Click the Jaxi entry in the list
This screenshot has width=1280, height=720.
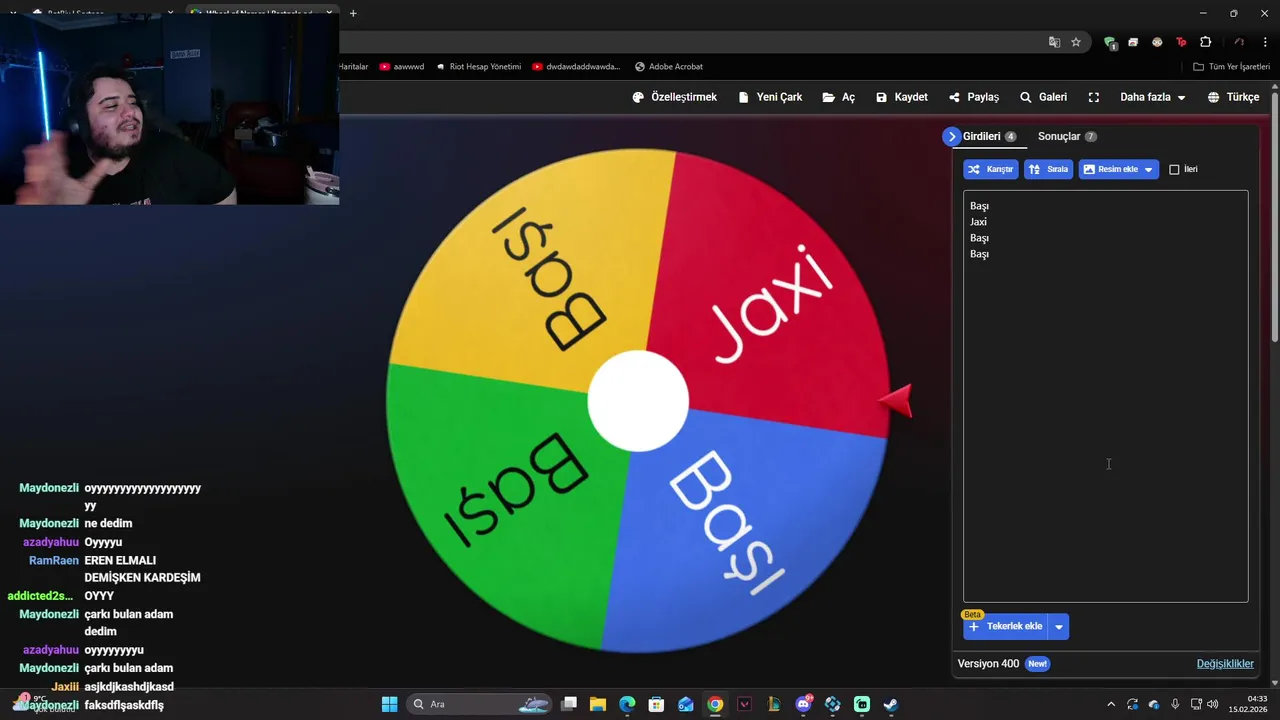[978, 222]
